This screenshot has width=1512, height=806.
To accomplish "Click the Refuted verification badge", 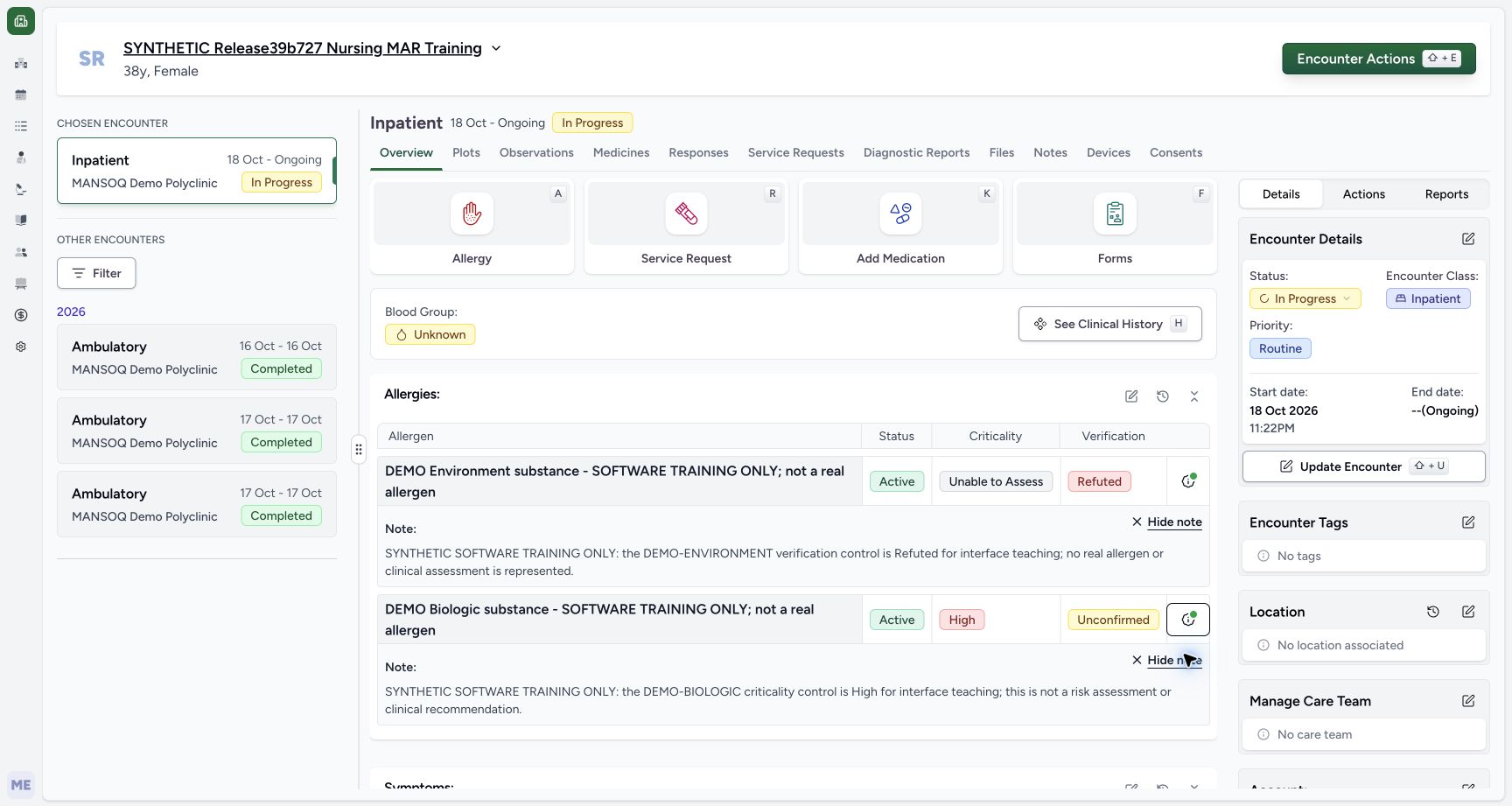I will pyautogui.click(x=1099, y=481).
